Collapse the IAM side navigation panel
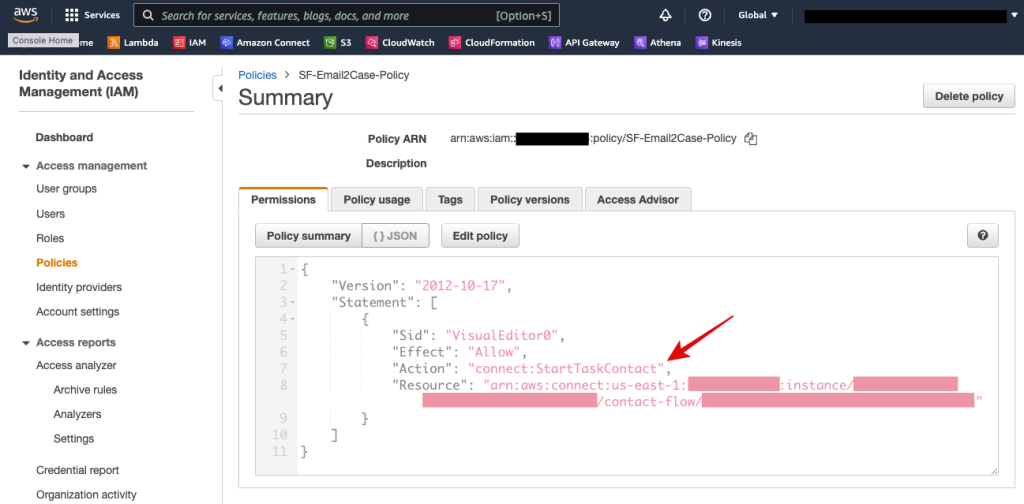The image size is (1024, 504). tap(220, 88)
